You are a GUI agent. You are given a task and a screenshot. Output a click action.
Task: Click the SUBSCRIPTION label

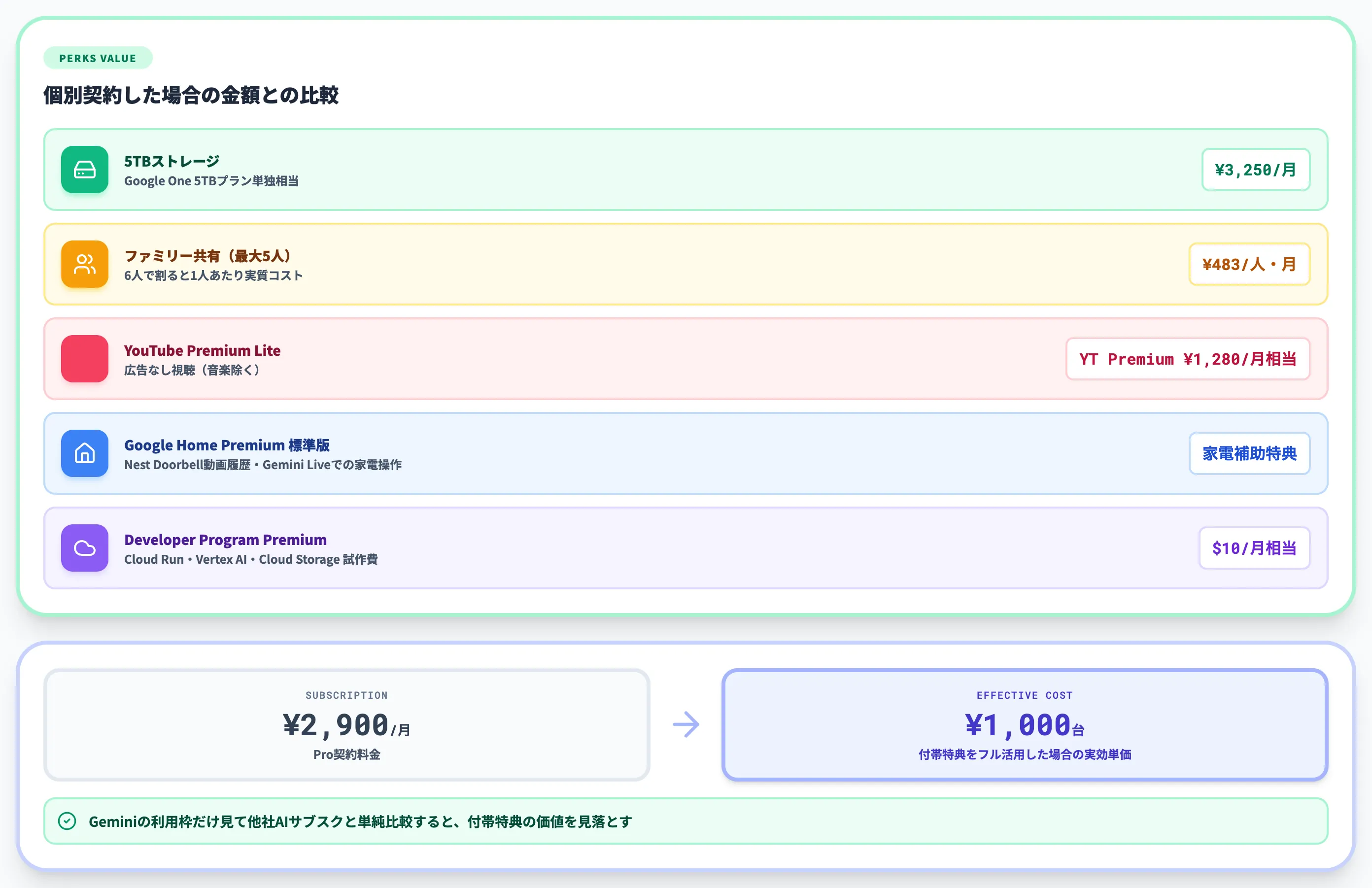tap(346, 695)
